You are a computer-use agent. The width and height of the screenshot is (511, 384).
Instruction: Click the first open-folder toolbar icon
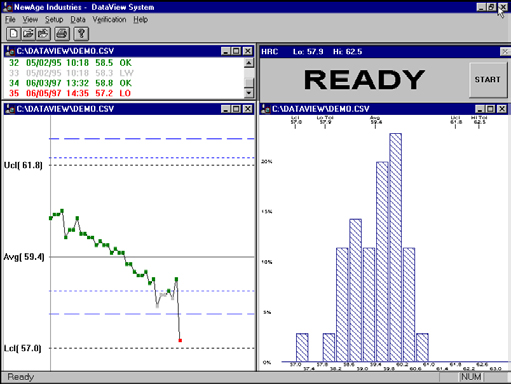[29, 34]
